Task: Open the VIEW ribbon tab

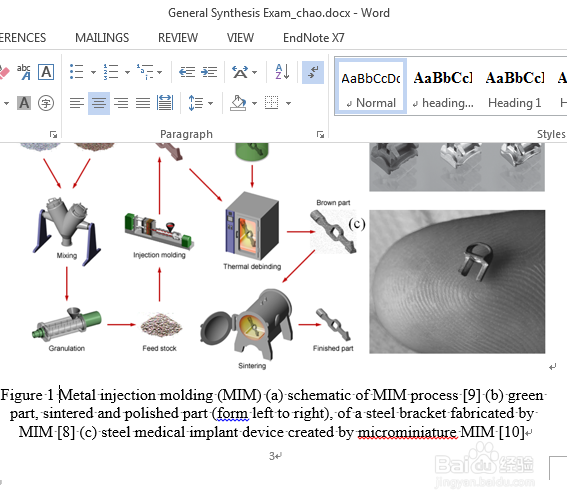Action: [x=240, y=38]
